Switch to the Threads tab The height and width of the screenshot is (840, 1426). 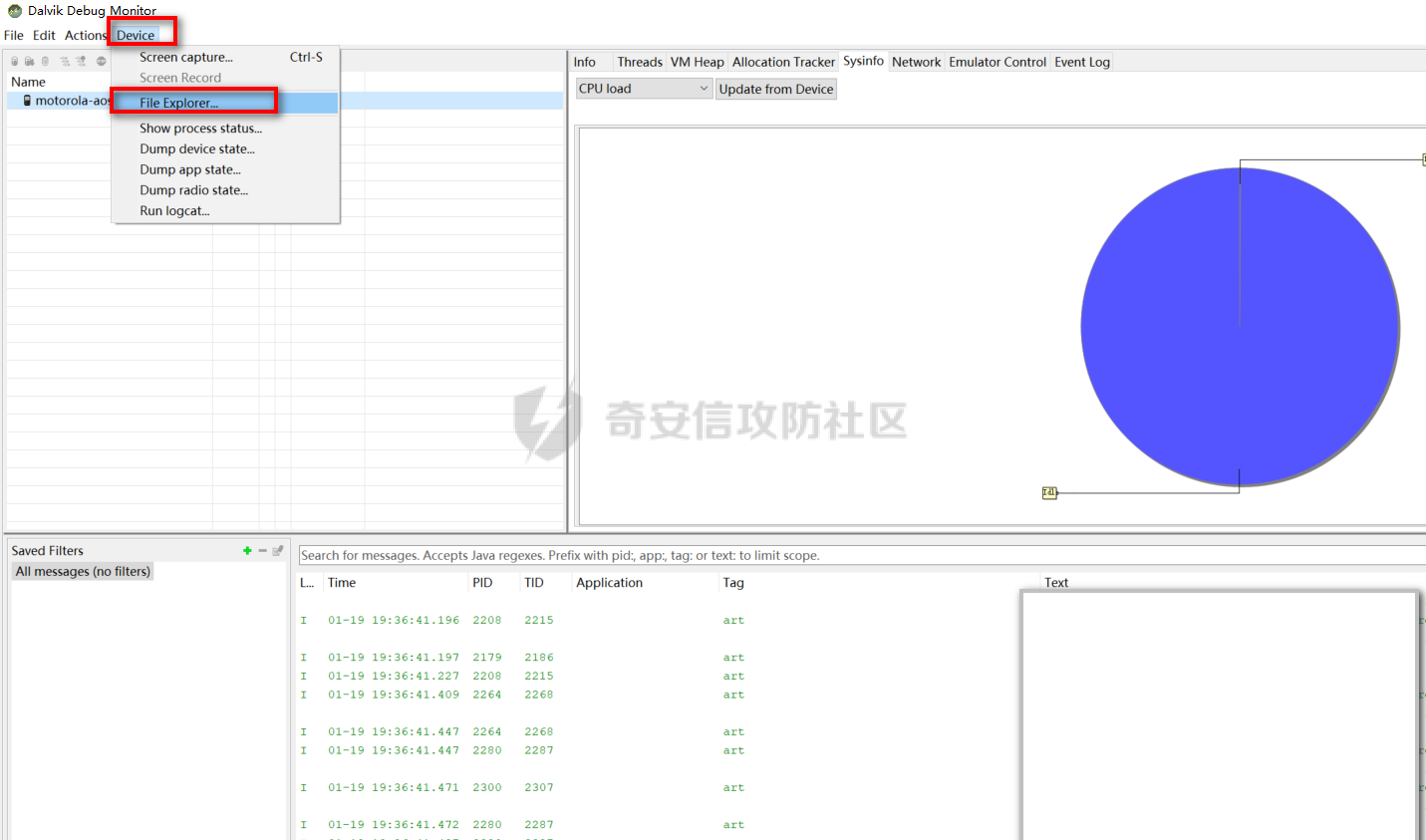[640, 62]
